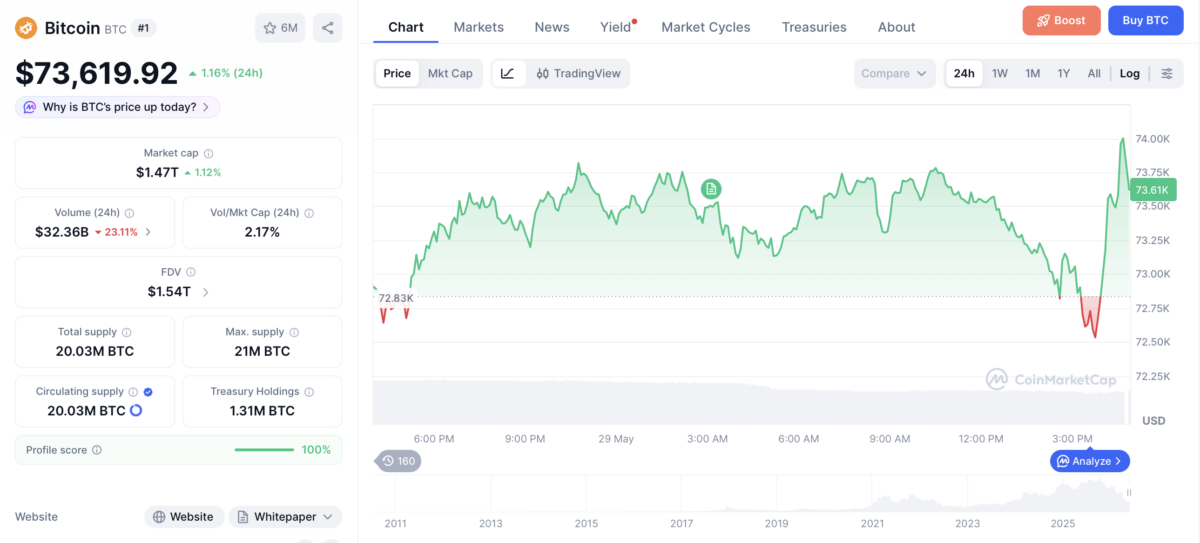Click the verified badge near Circulating supply
The image size is (1200, 543).
pyautogui.click(x=148, y=392)
